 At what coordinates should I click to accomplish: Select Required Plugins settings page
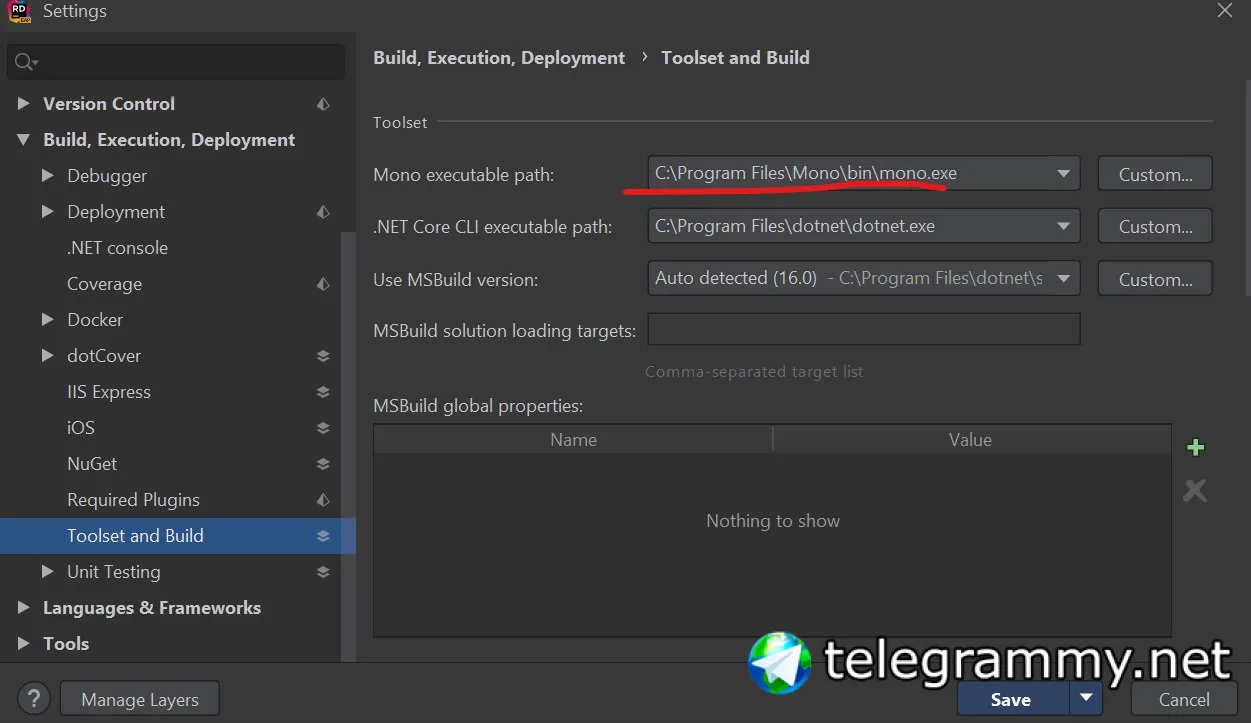(133, 500)
